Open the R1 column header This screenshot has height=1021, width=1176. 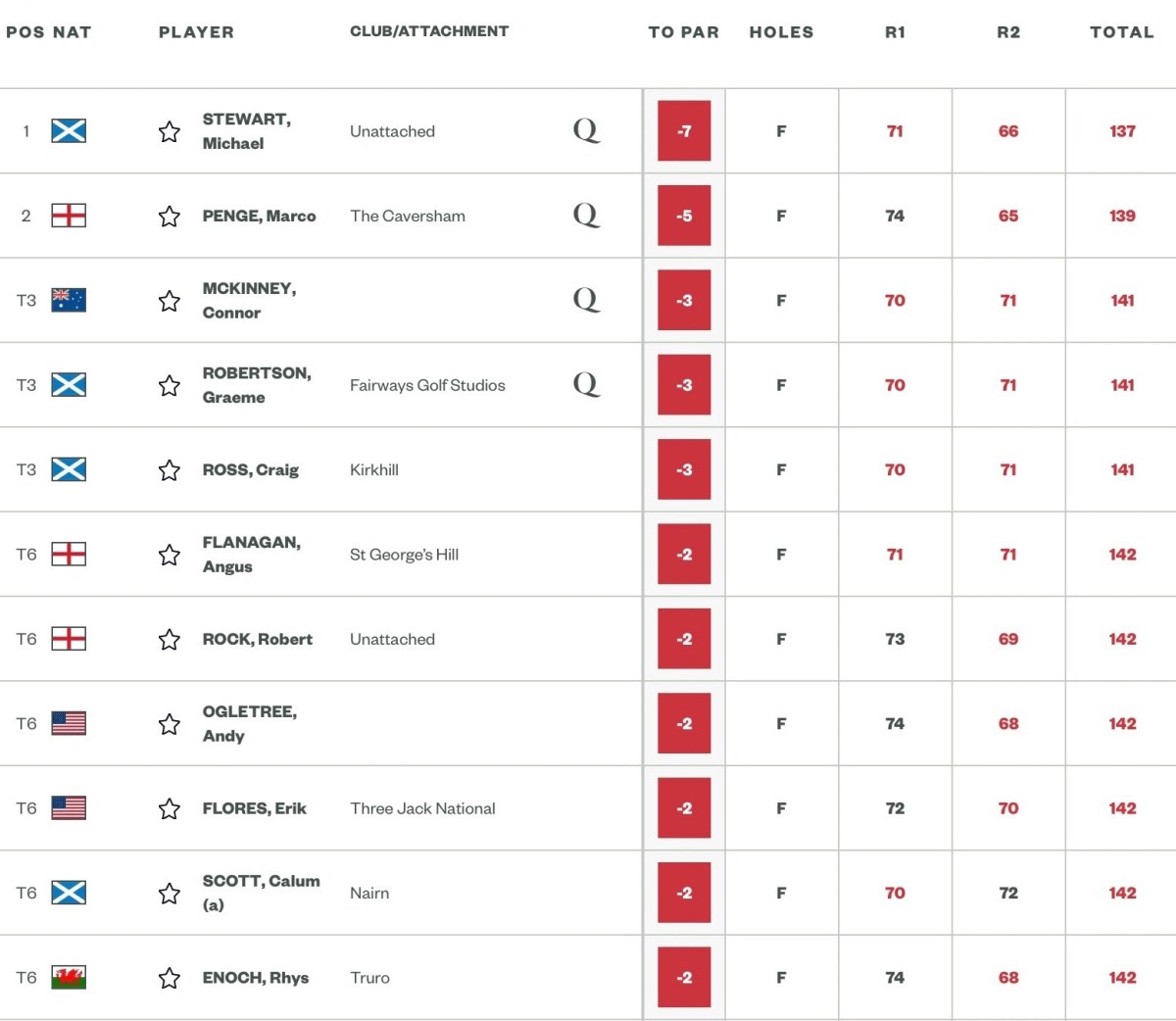(x=894, y=31)
